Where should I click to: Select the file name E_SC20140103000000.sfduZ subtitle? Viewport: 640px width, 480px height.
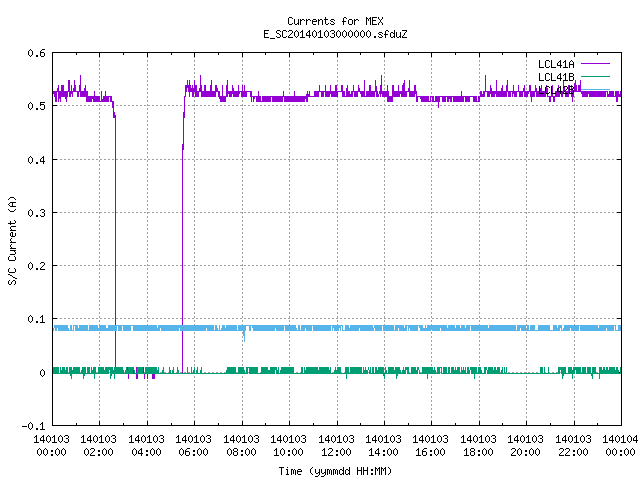coord(335,34)
